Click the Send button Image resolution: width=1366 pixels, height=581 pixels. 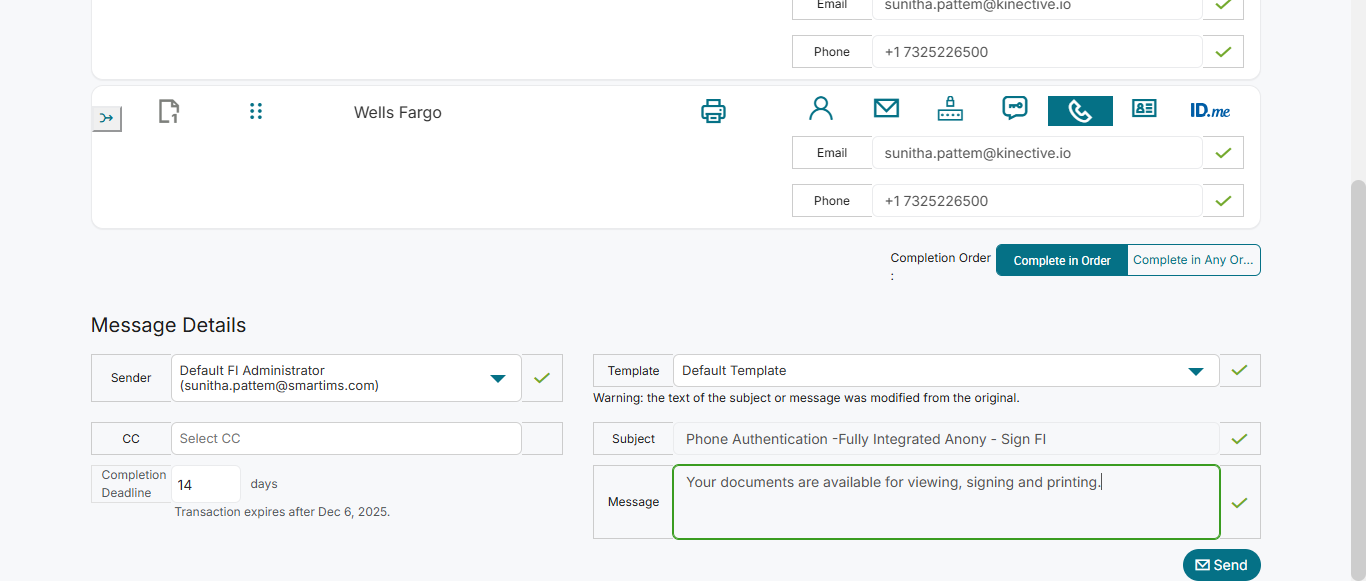tap(1221, 565)
